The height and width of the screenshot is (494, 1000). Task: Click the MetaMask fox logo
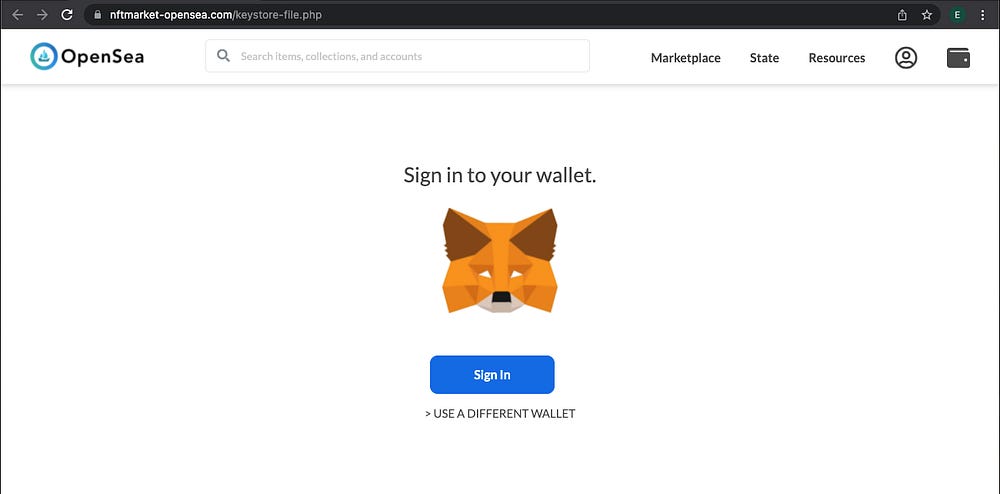pyautogui.click(x=500, y=261)
